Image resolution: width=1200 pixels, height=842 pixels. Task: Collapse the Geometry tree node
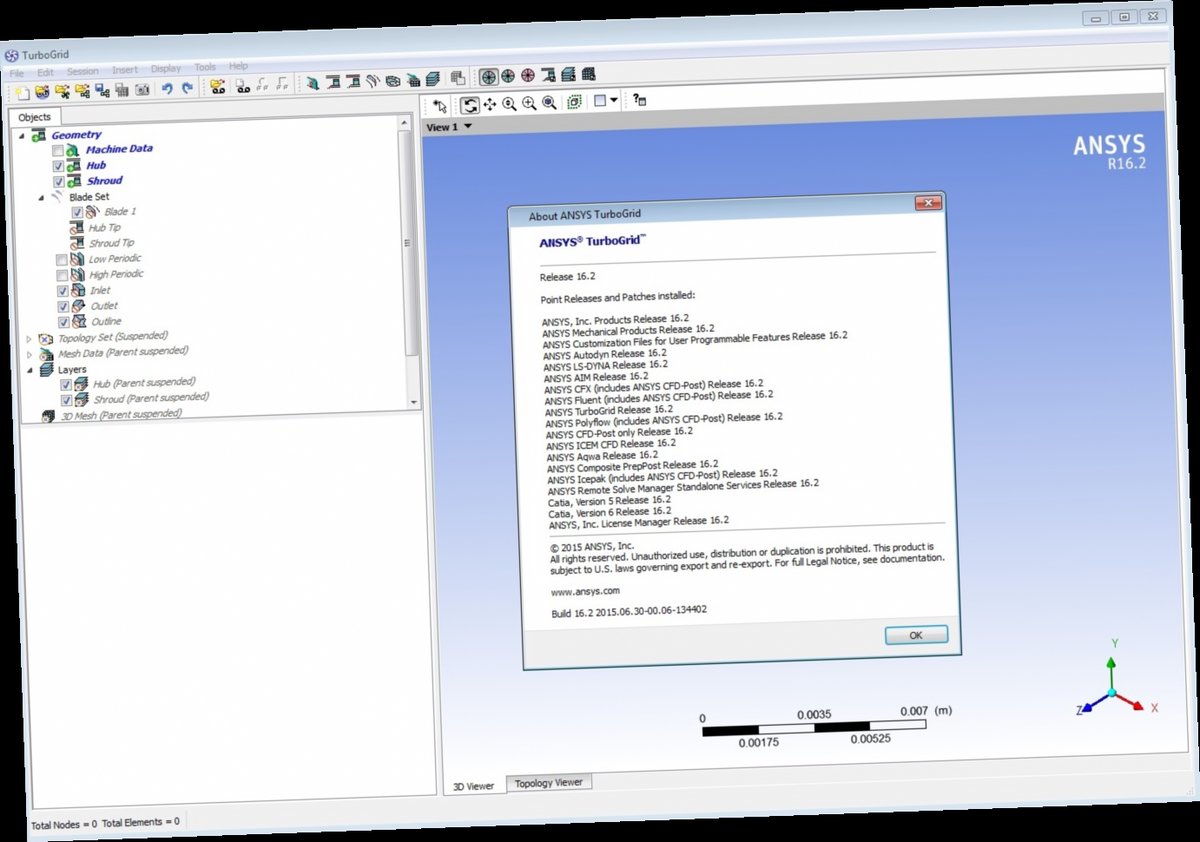pyautogui.click(x=22, y=135)
